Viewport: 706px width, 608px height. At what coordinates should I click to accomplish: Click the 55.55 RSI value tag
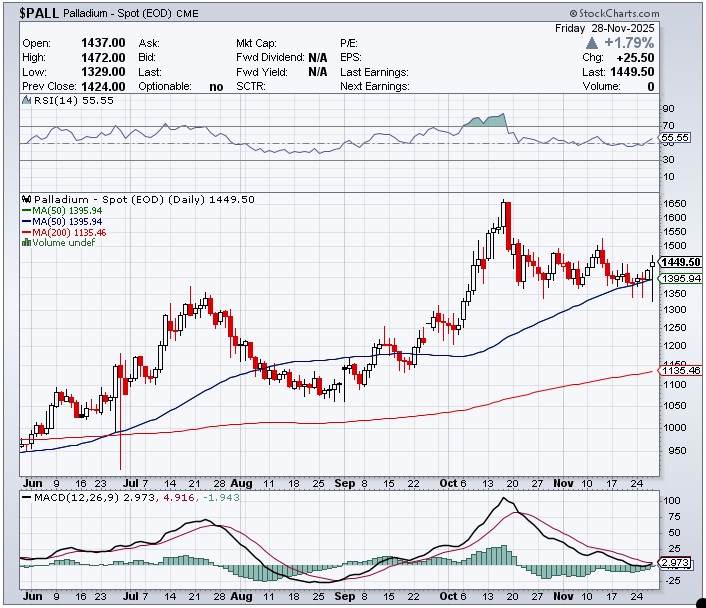tap(676, 137)
